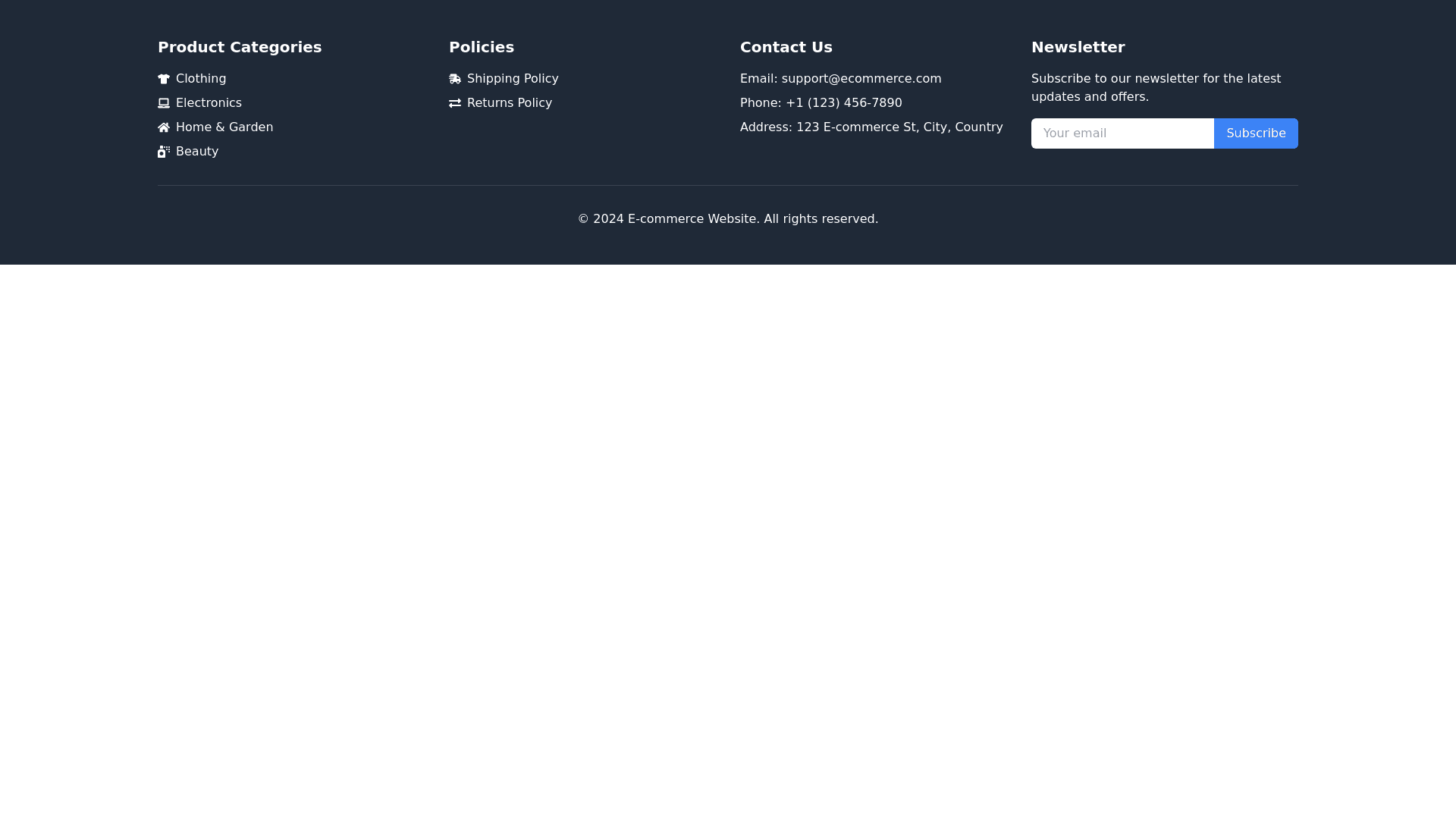Click the t-shirt icon beside Clothing
The height and width of the screenshot is (819, 1456).
tap(164, 79)
